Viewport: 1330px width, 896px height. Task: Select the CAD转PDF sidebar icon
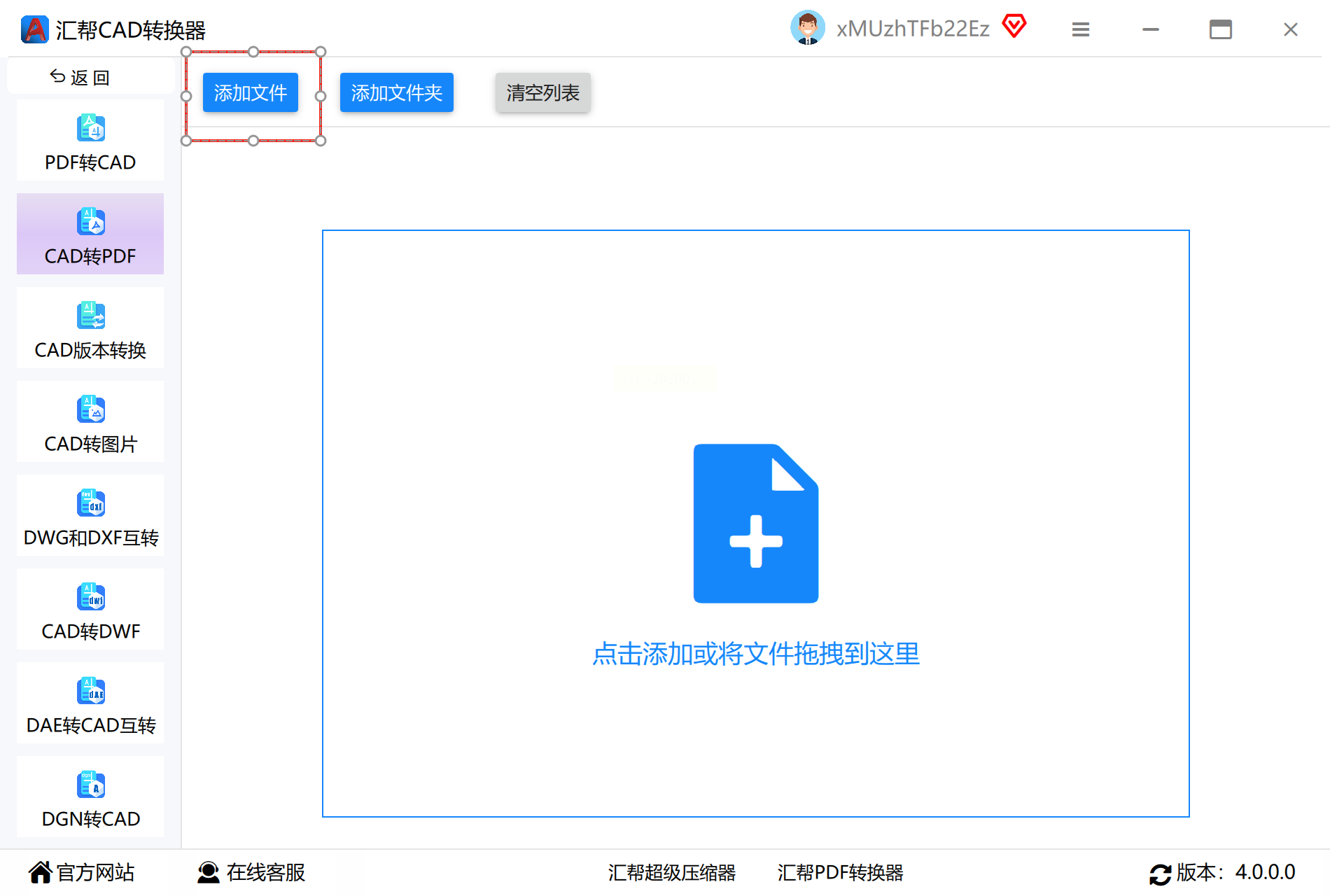(x=91, y=222)
